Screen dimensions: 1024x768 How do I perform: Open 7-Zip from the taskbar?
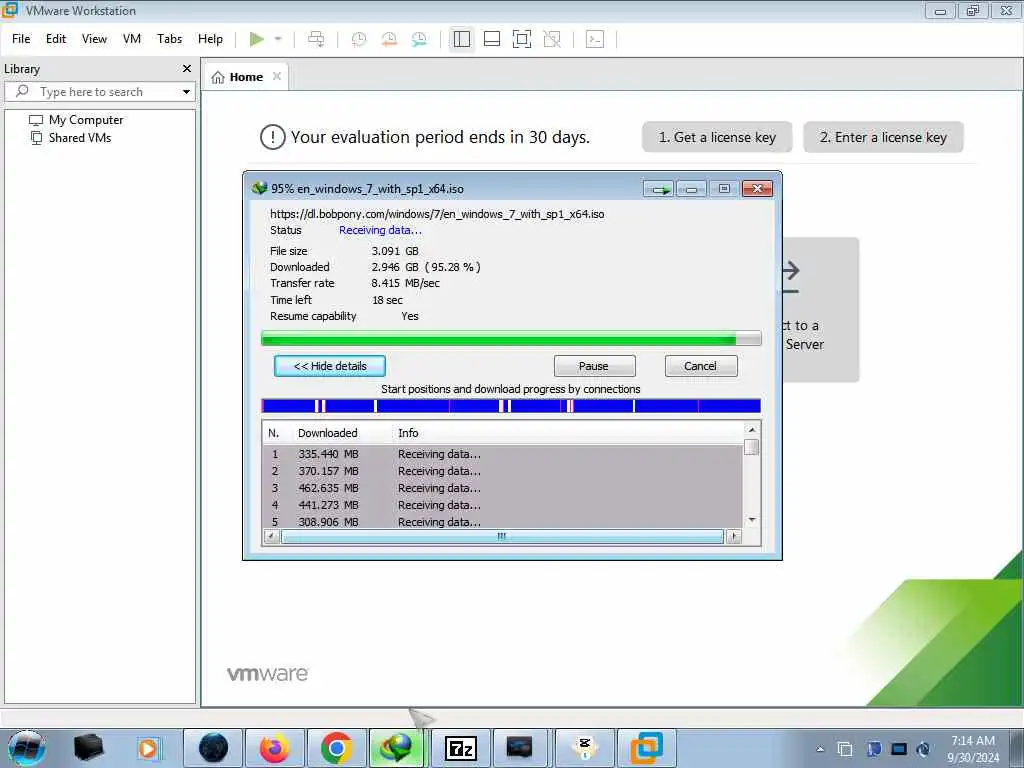[460, 748]
